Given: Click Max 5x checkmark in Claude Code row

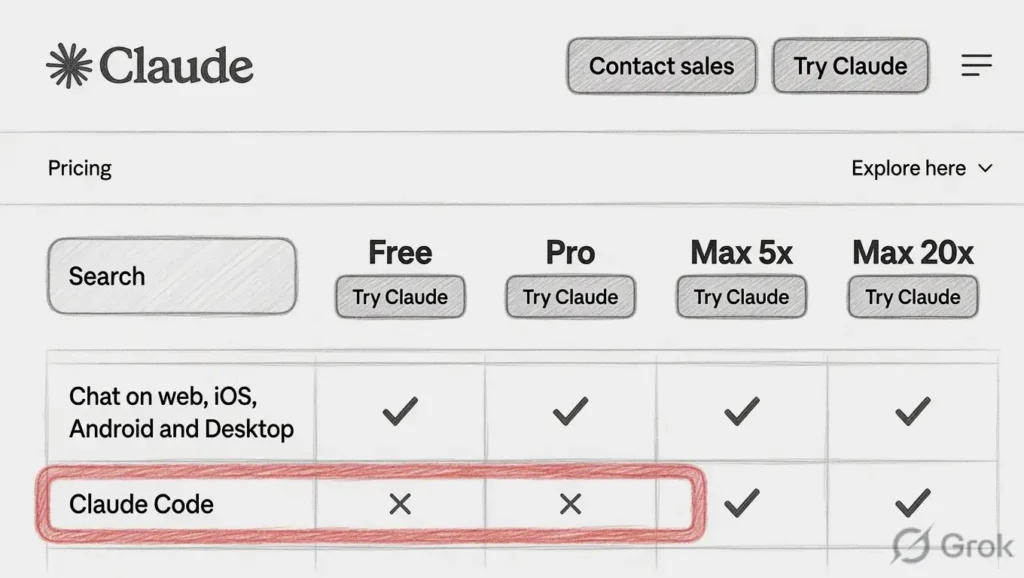Looking at the screenshot, I should pos(741,502).
